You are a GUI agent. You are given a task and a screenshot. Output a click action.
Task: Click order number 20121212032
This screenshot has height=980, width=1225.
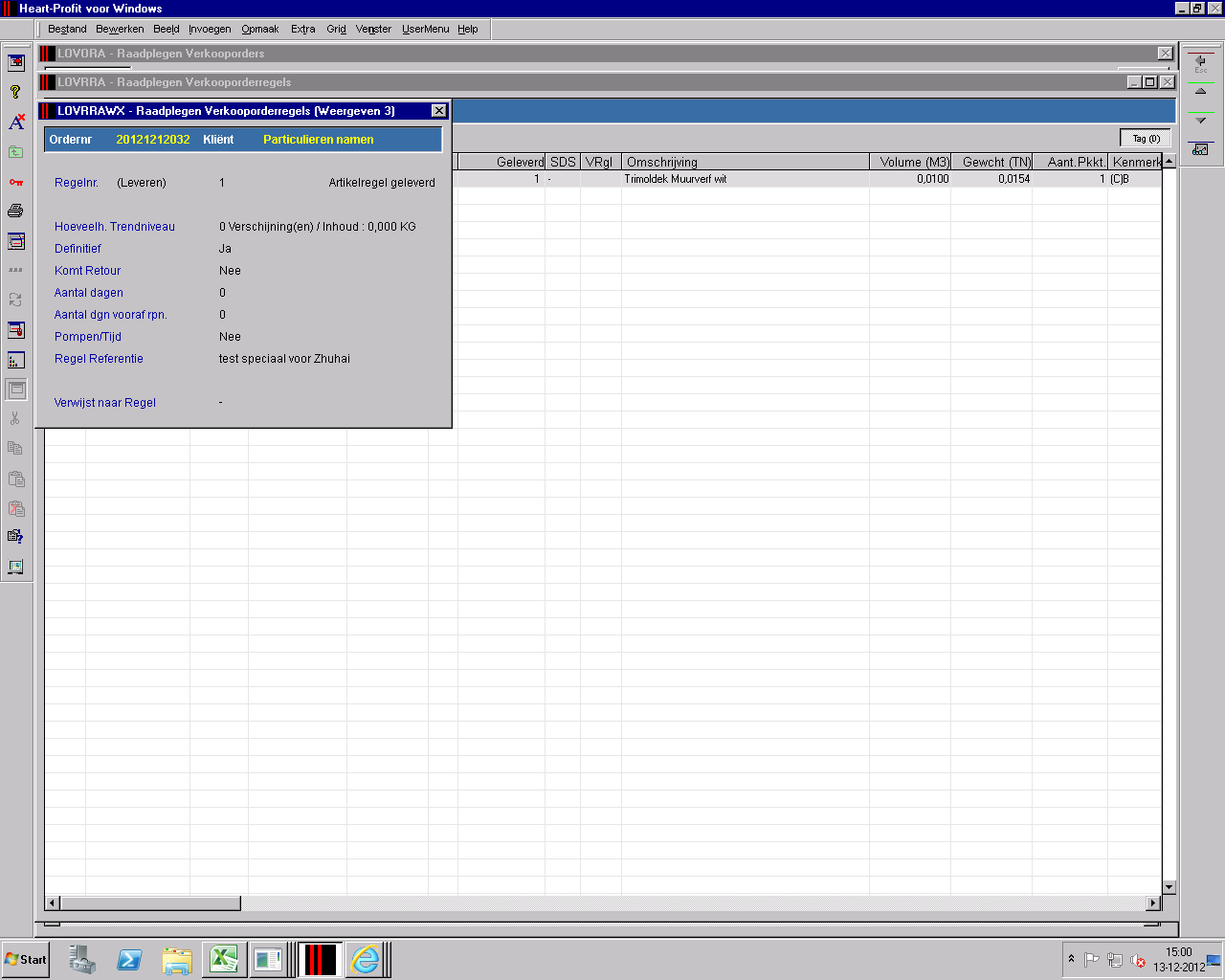click(153, 140)
